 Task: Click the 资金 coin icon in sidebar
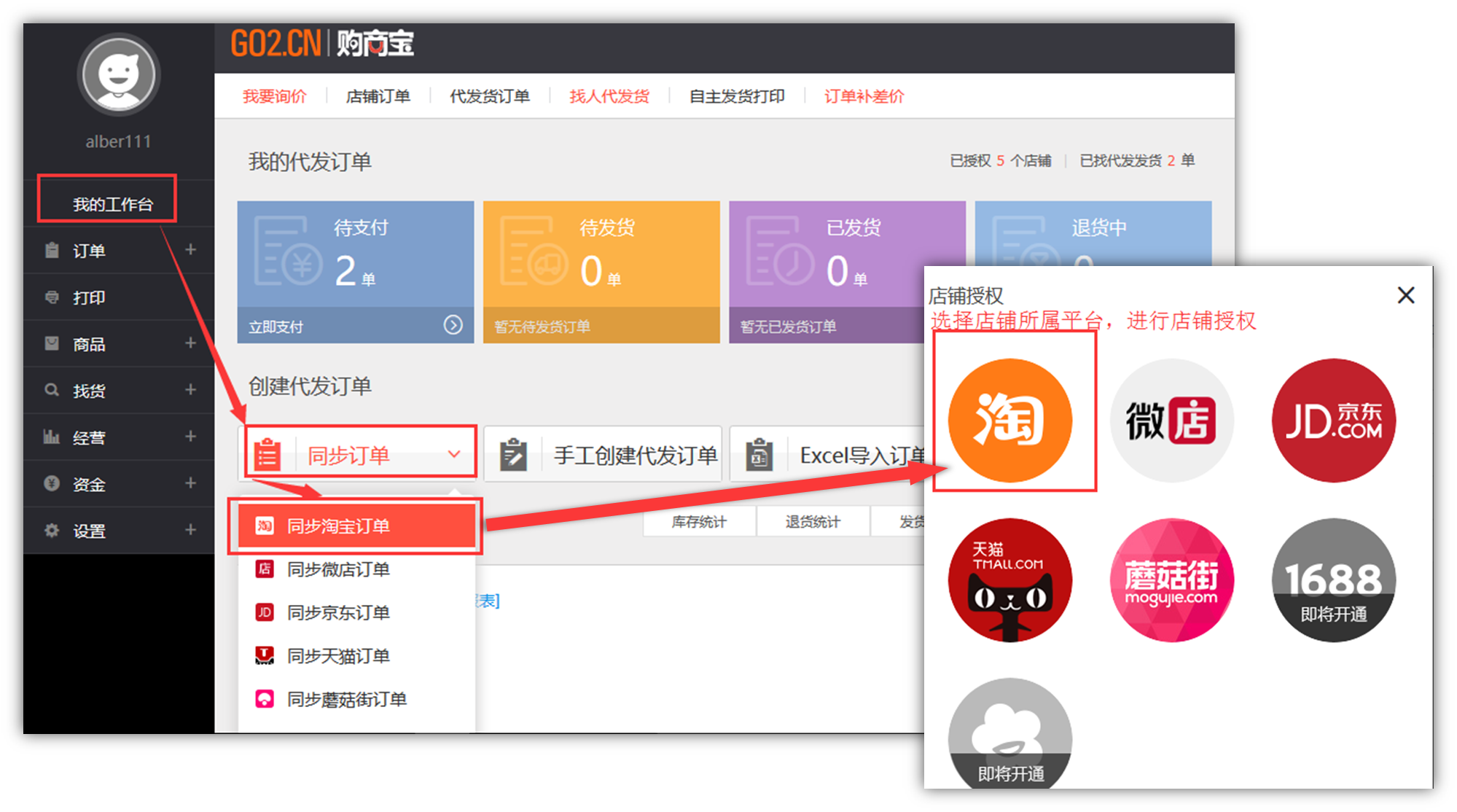tap(52, 483)
